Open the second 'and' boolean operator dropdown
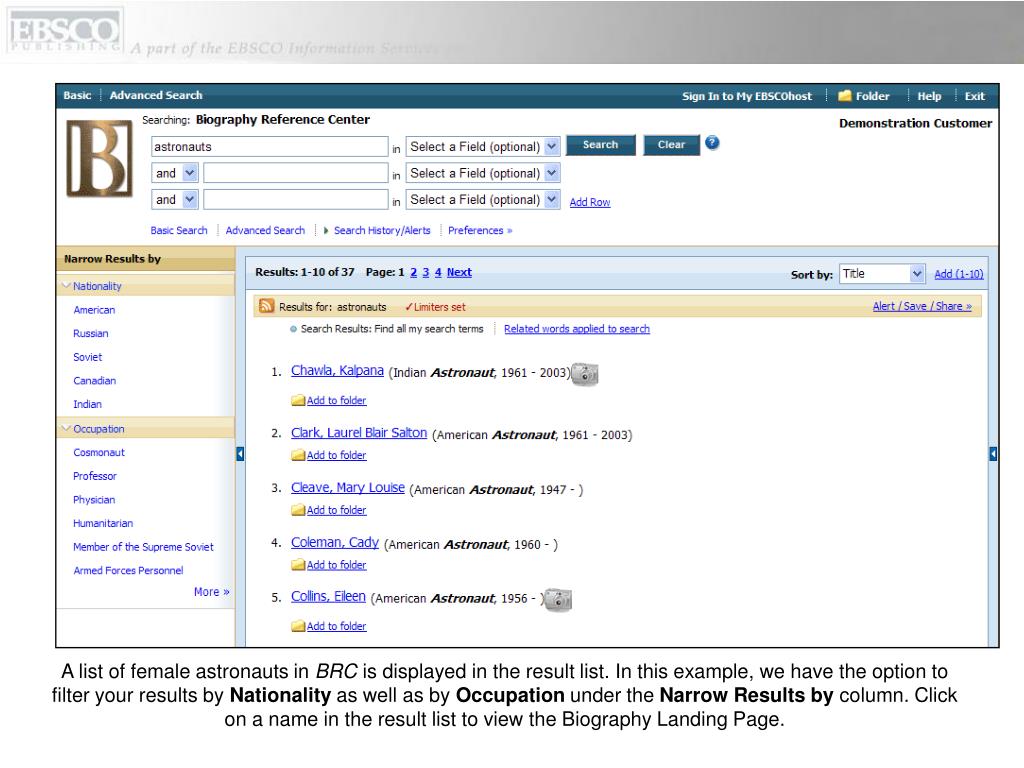The height and width of the screenshot is (768, 1024). click(174, 199)
